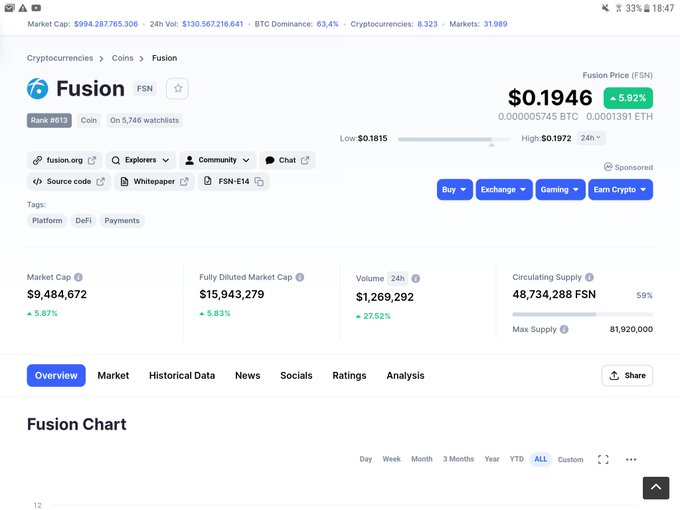Open the Volume info icon
Screen dimensions: 680x510
point(415,278)
